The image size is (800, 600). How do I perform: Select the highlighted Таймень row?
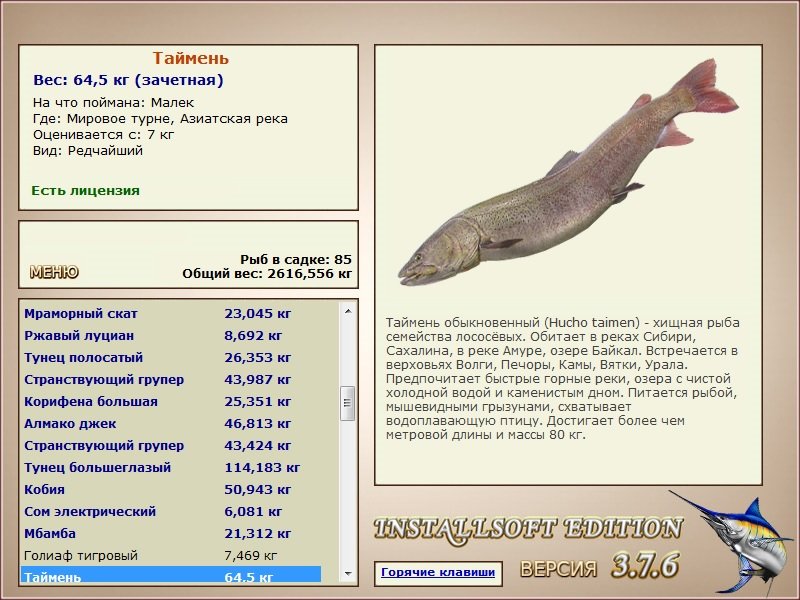(x=171, y=574)
